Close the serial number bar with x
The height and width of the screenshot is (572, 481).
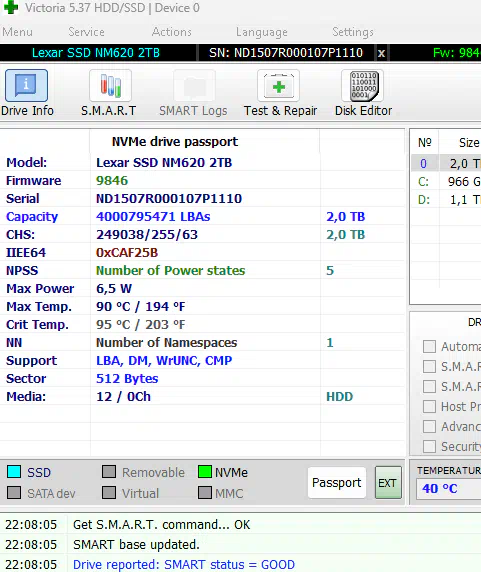click(381, 53)
